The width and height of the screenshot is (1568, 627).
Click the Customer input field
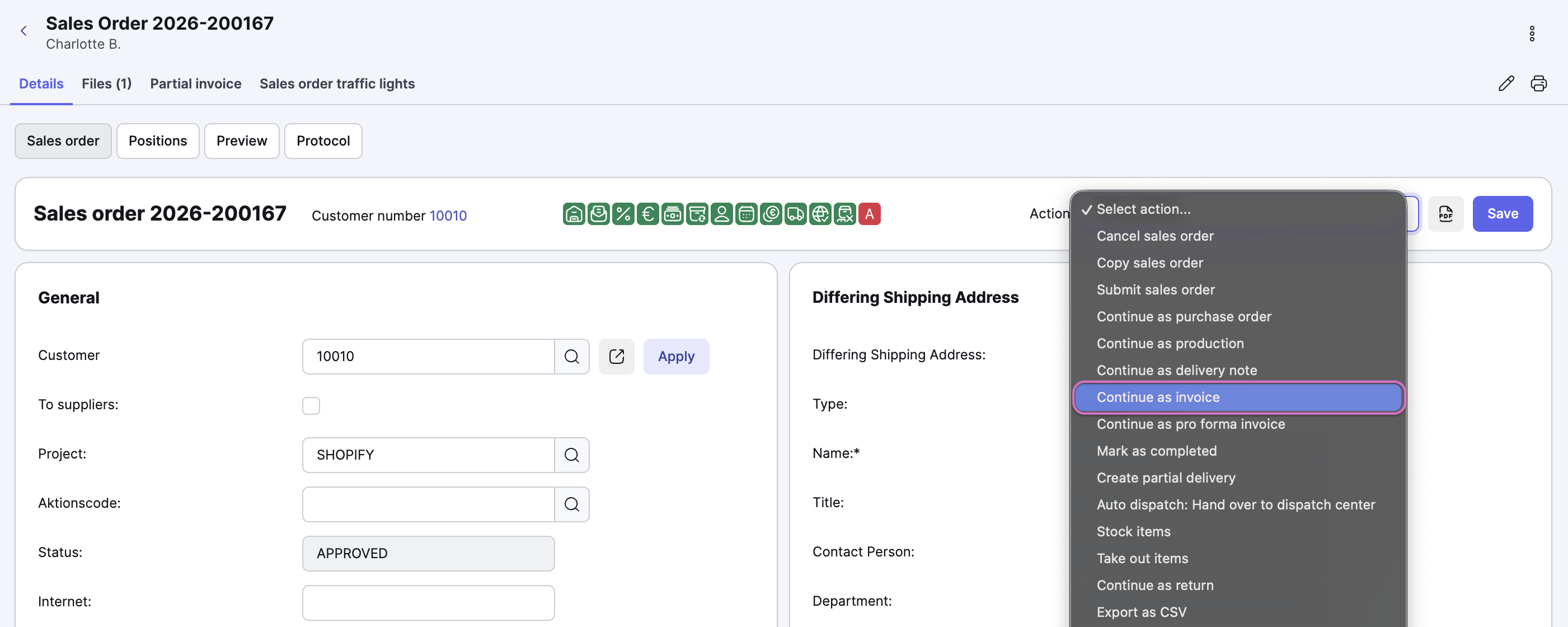429,356
